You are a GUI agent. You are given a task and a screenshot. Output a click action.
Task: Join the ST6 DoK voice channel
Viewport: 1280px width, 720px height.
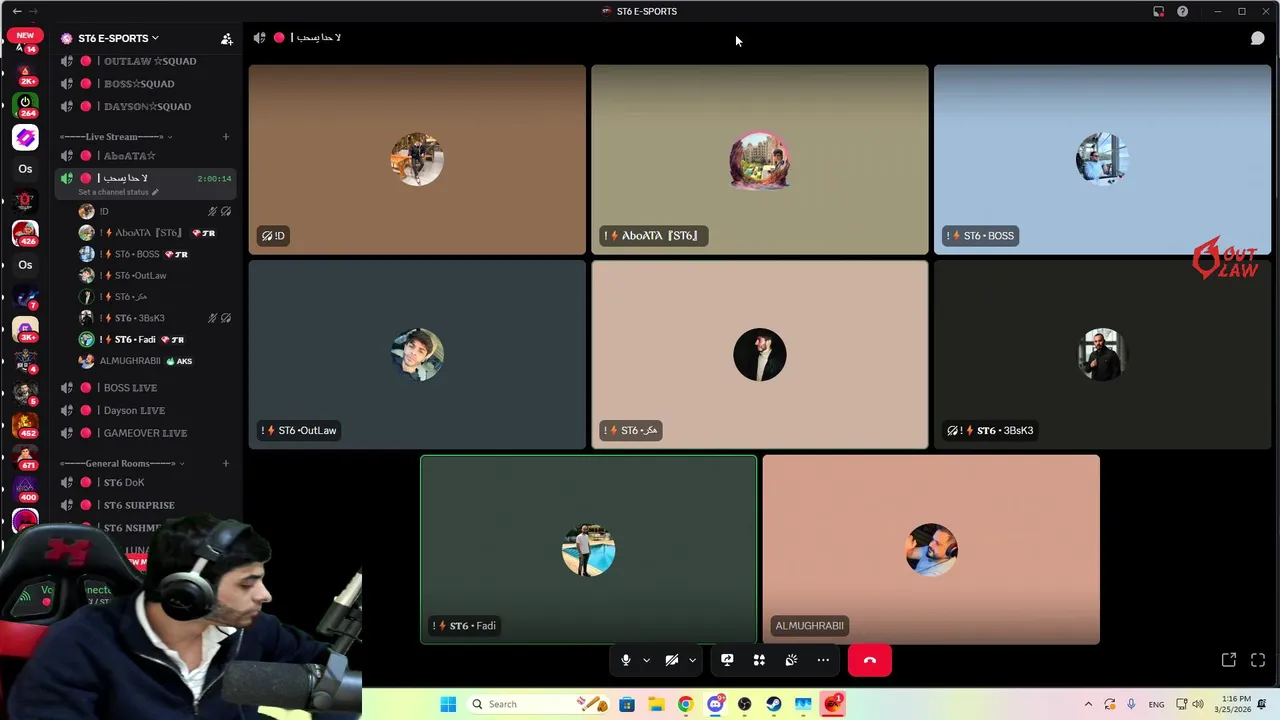coord(146,483)
